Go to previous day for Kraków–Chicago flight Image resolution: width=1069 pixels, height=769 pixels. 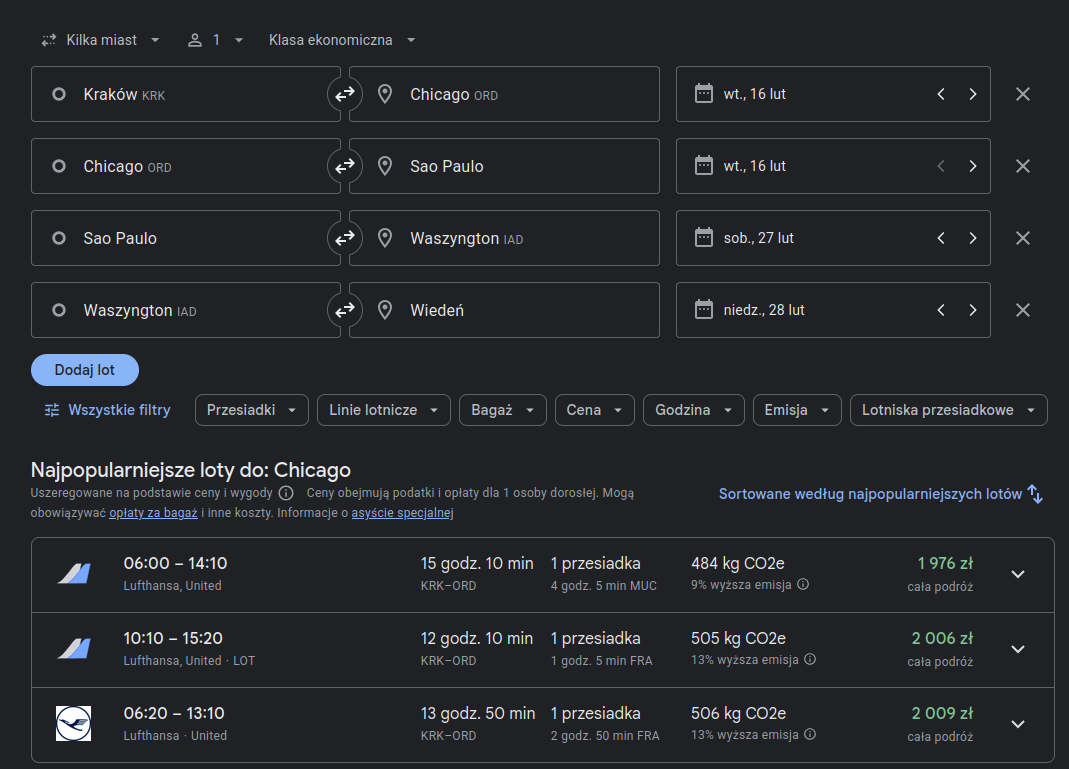point(941,94)
